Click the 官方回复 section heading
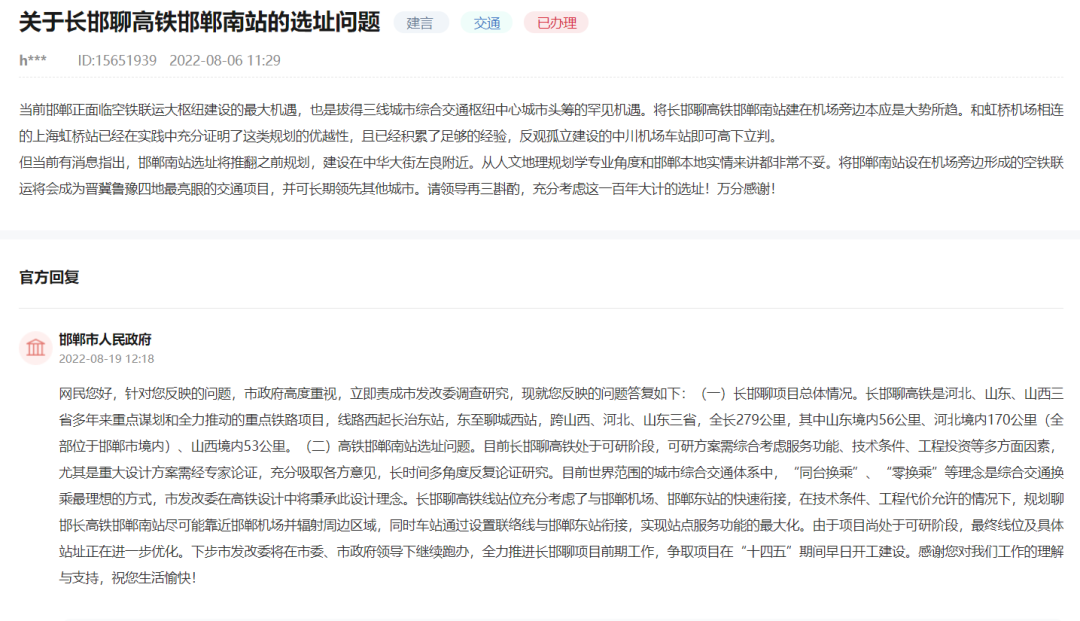Screen dimensions: 1080x621 (49, 277)
